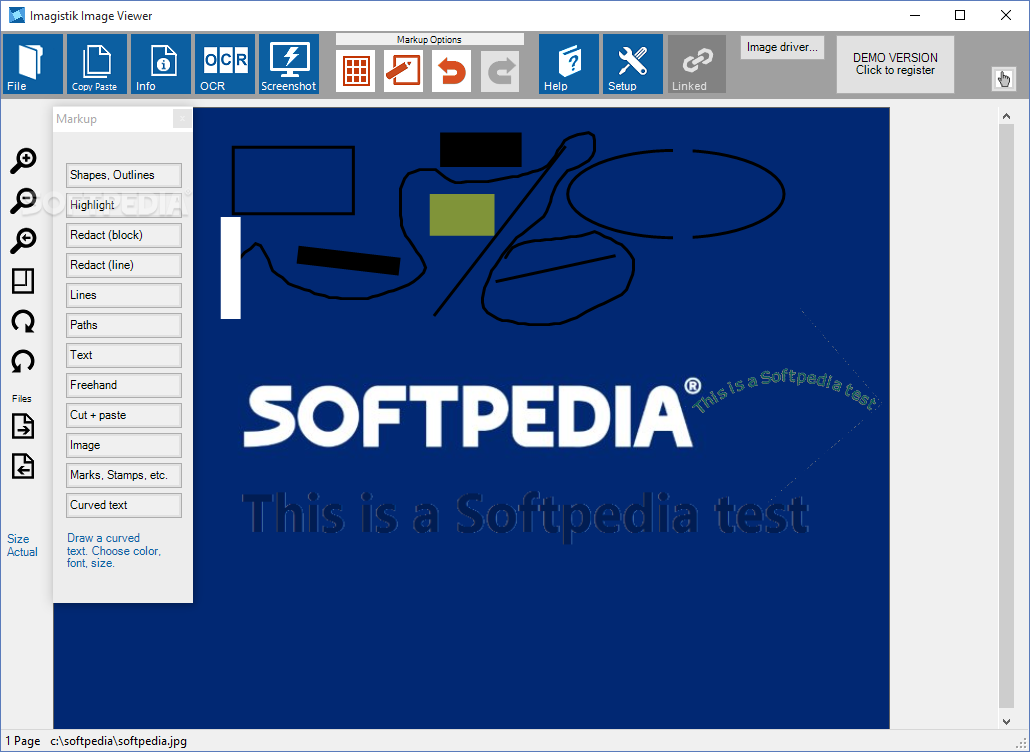Rotate image clockwise
Viewport: 1030px width, 752px height.
23,322
